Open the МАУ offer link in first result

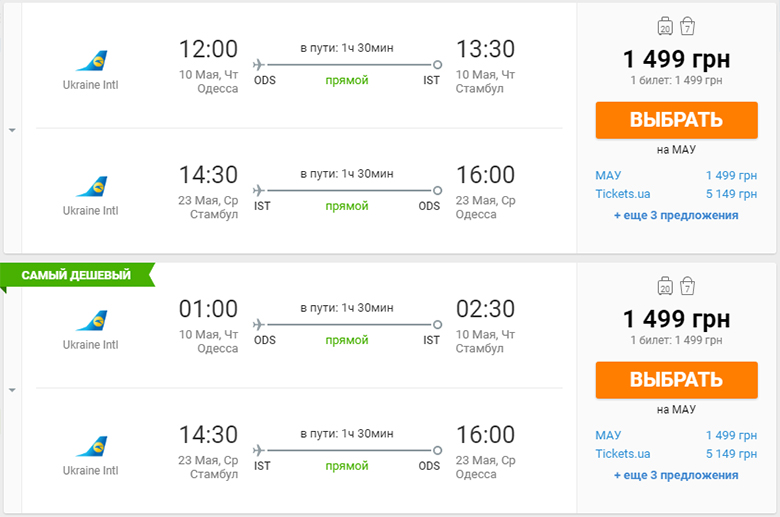pyautogui.click(x=608, y=175)
